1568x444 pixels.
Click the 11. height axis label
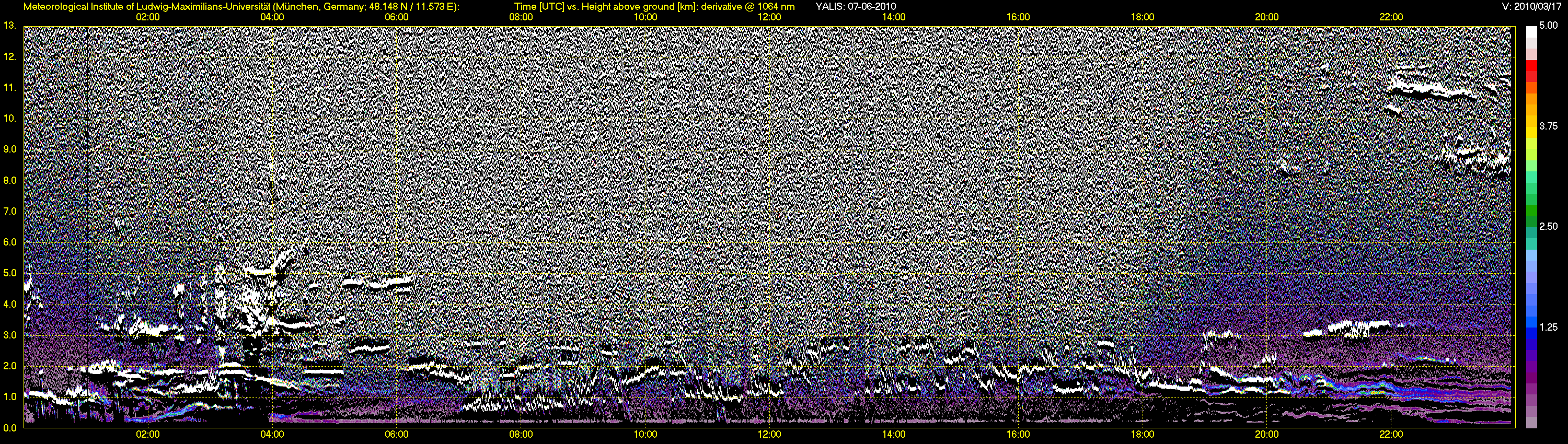(x=10, y=88)
